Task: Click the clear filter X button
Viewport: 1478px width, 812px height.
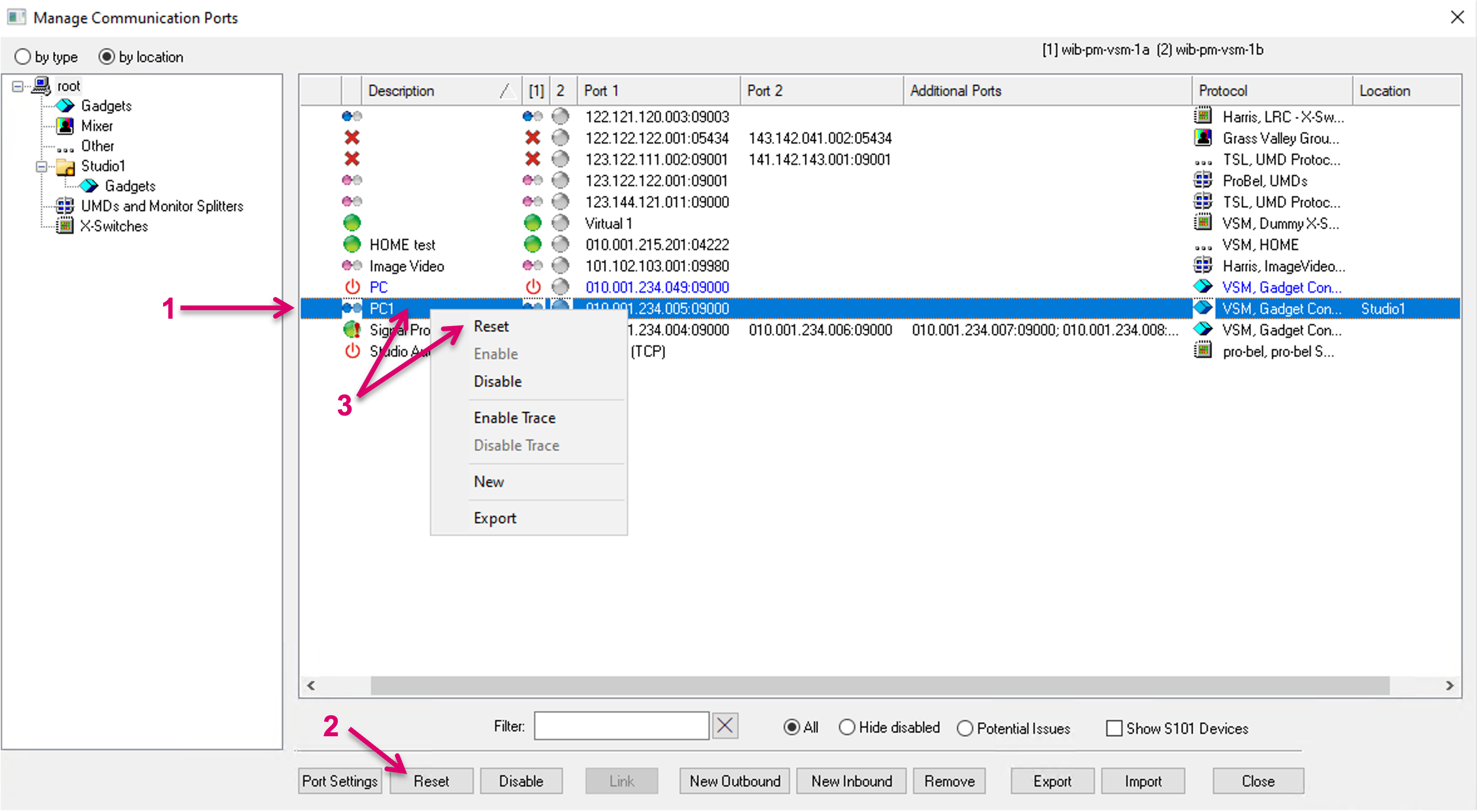Action: (x=725, y=726)
